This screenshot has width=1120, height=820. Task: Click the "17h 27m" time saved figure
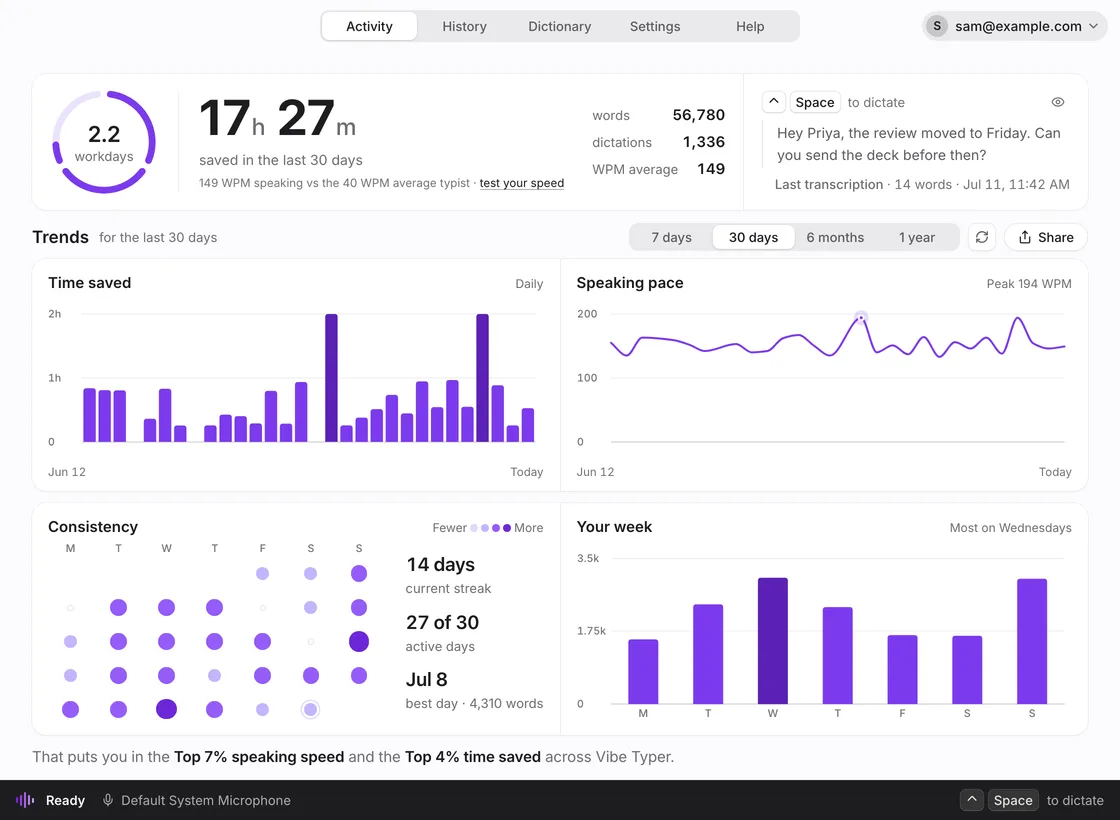click(x=277, y=118)
